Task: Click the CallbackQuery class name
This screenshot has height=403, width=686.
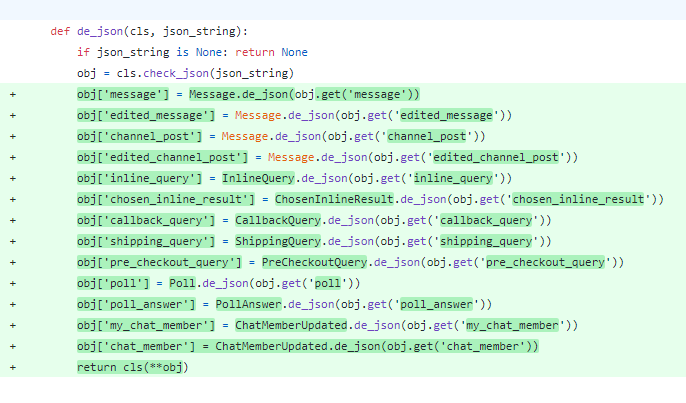Action: point(278,220)
